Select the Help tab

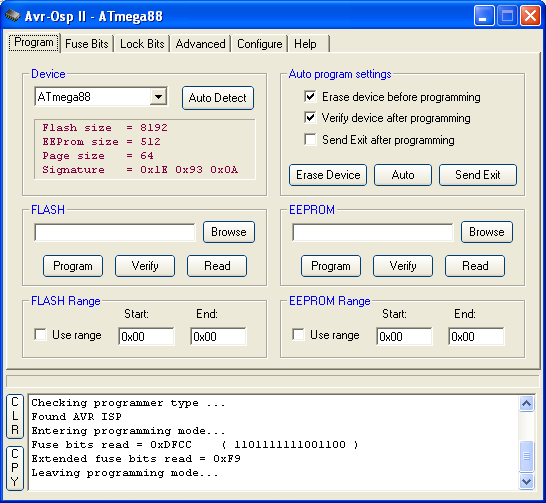tap(309, 44)
